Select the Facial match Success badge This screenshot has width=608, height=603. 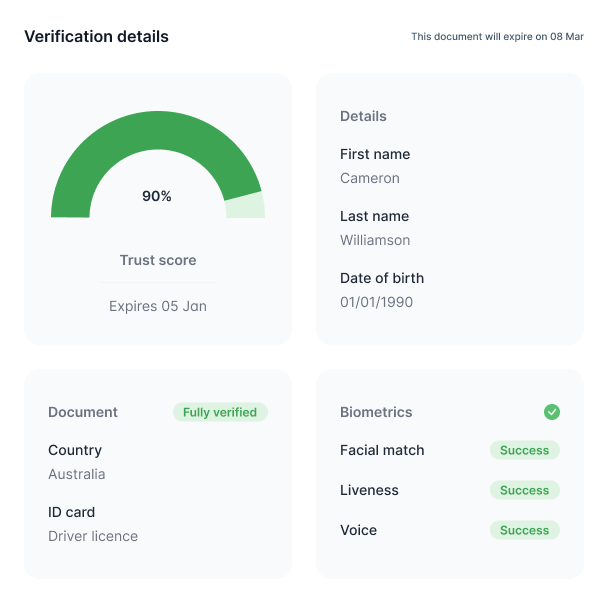coord(525,450)
